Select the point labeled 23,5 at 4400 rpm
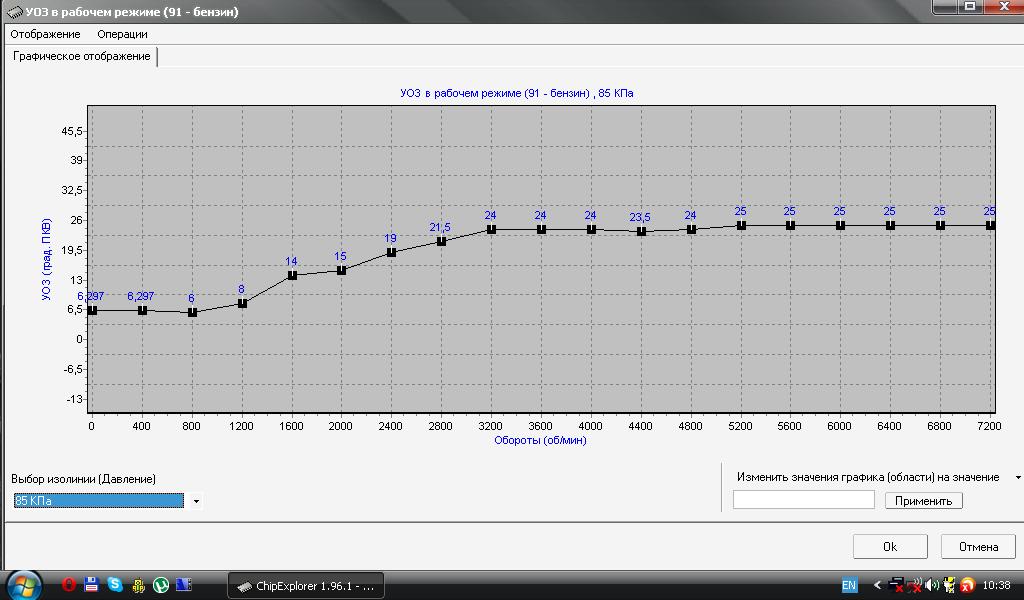Screen dimensions: 1024x600 (641, 232)
